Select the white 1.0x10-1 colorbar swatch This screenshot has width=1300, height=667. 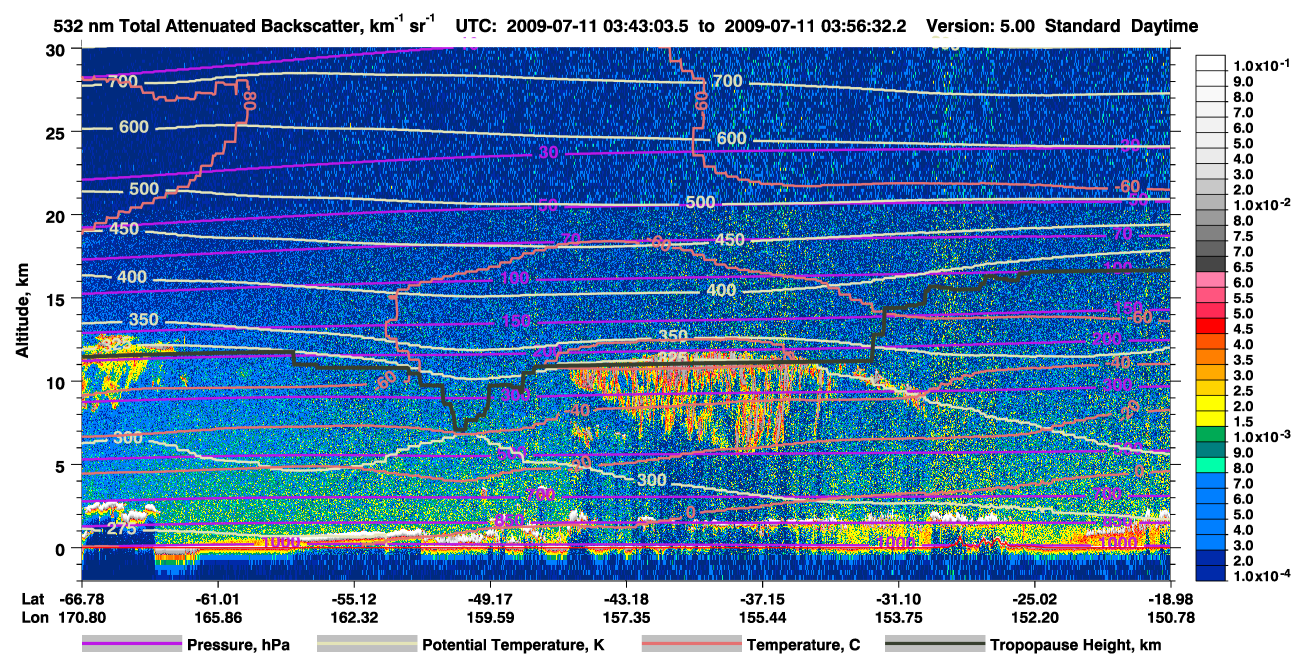1212,62
